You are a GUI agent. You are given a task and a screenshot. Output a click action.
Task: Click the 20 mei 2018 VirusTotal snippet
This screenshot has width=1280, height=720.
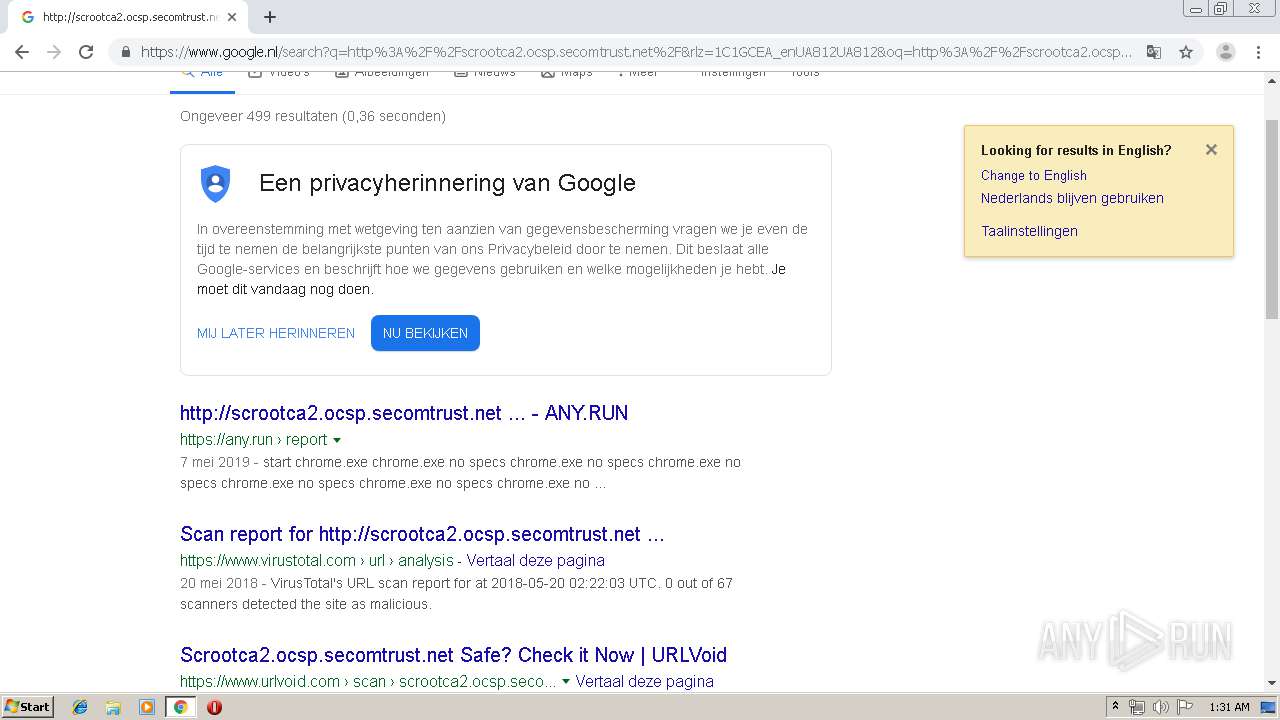click(x=456, y=593)
